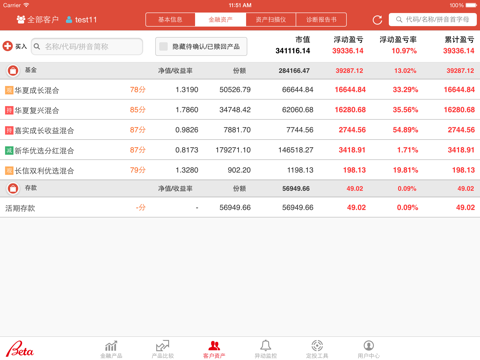Tap the 市值 column header
Screen dimensions: 480x360
(303, 40)
